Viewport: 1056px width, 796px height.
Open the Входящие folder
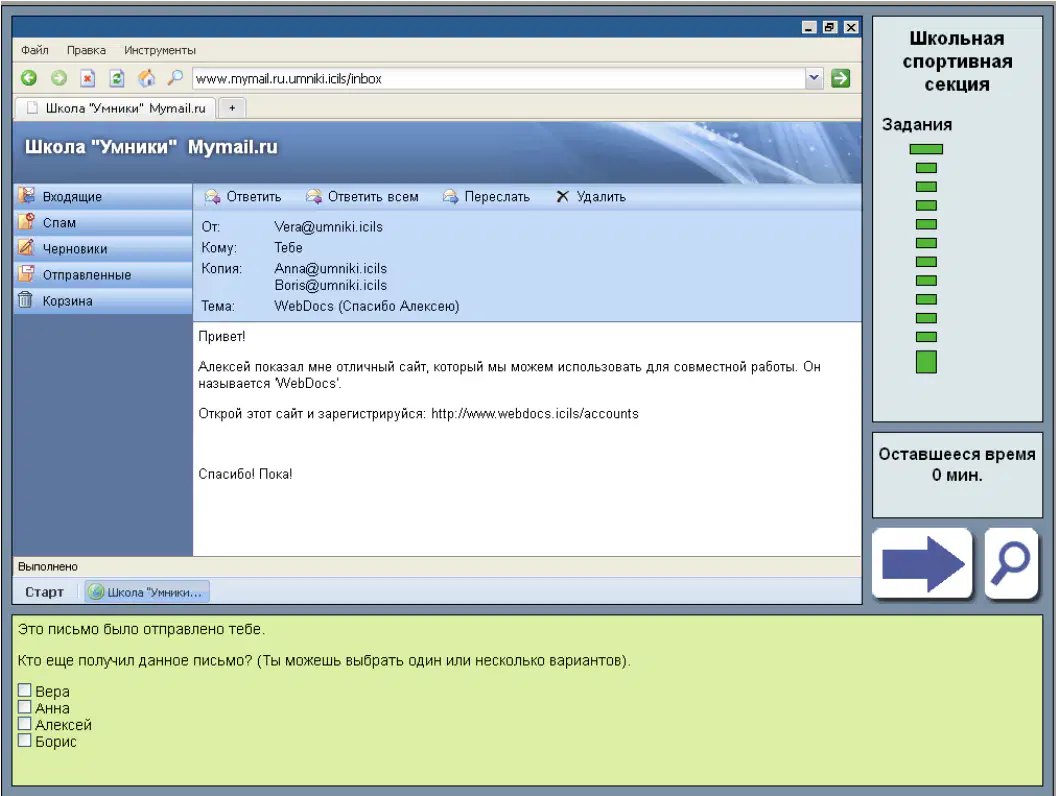[103, 197]
